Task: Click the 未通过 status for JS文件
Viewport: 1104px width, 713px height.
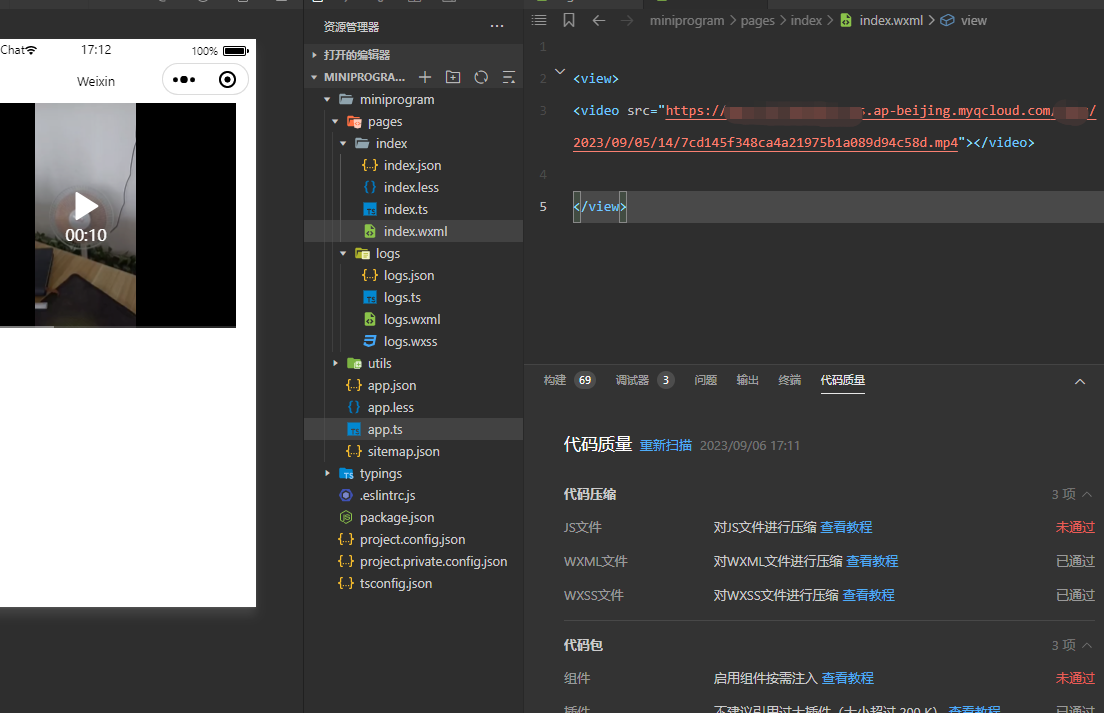Action: pyautogui.click(x=1075, y=527)
